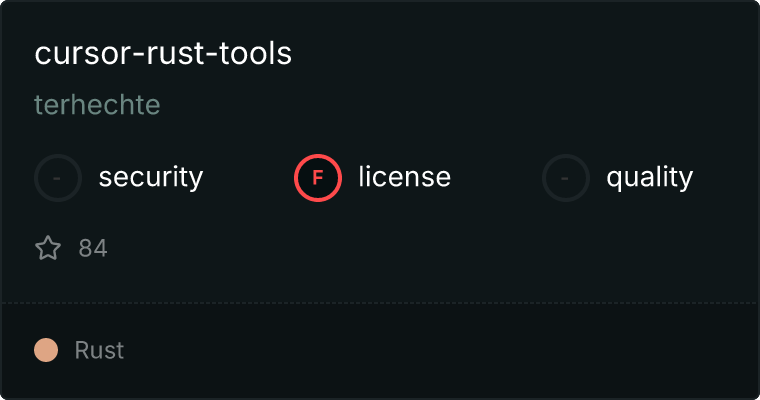
Task: Click the star outline icon
Action: (x=48, y=248)
